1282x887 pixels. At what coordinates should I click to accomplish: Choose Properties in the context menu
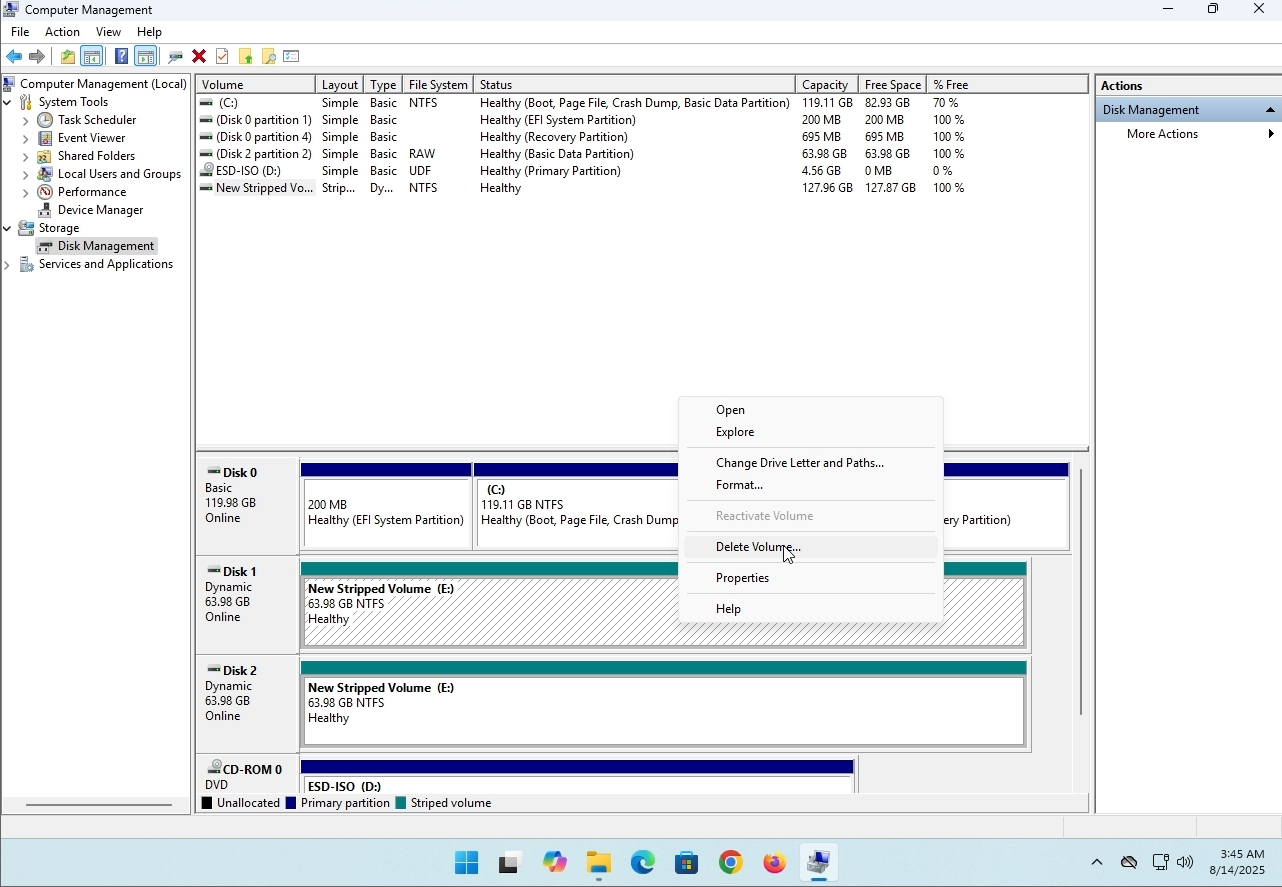coord(811,578)
